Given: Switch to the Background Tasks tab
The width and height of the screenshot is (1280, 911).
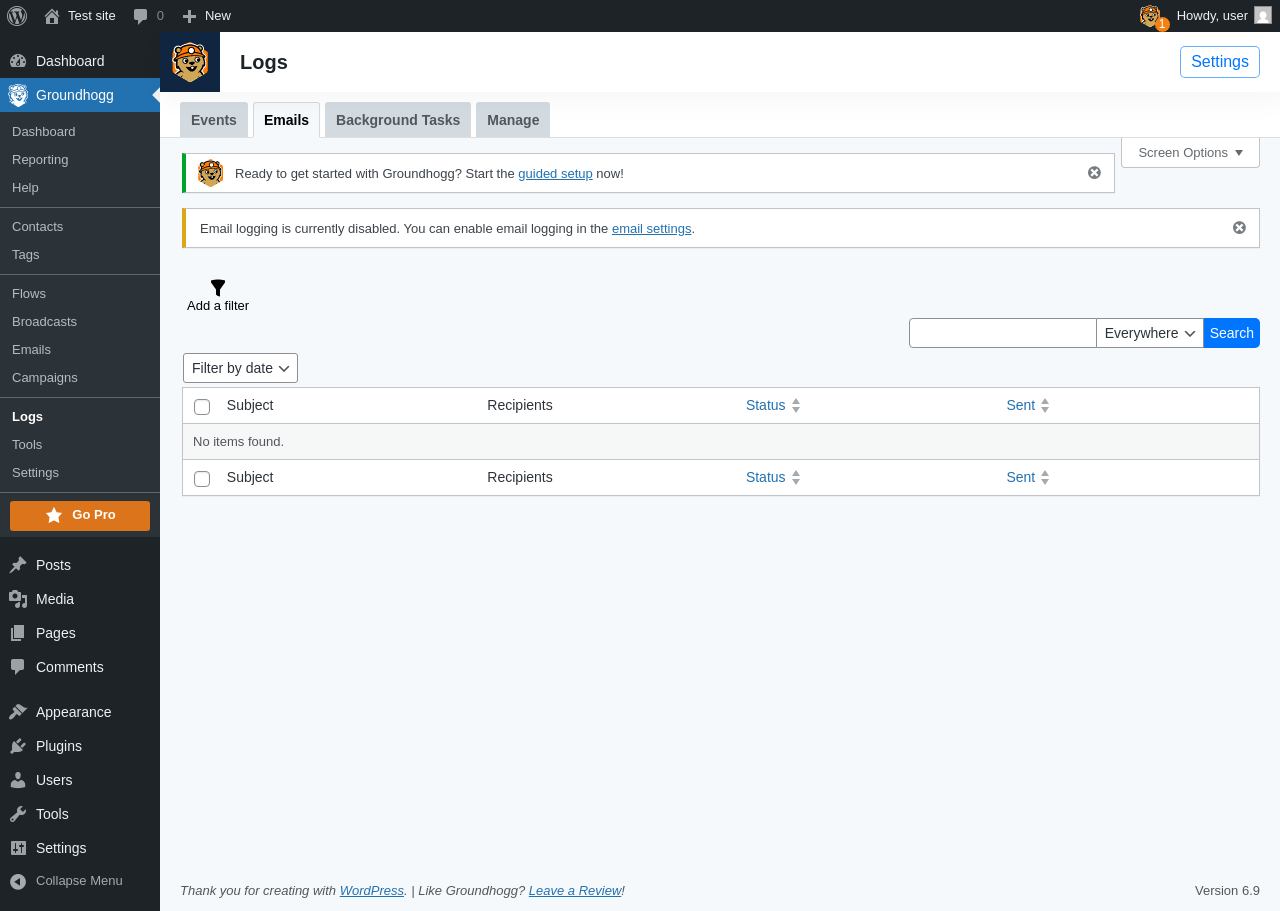Looking at the screenshot, I should click(398, 120).
